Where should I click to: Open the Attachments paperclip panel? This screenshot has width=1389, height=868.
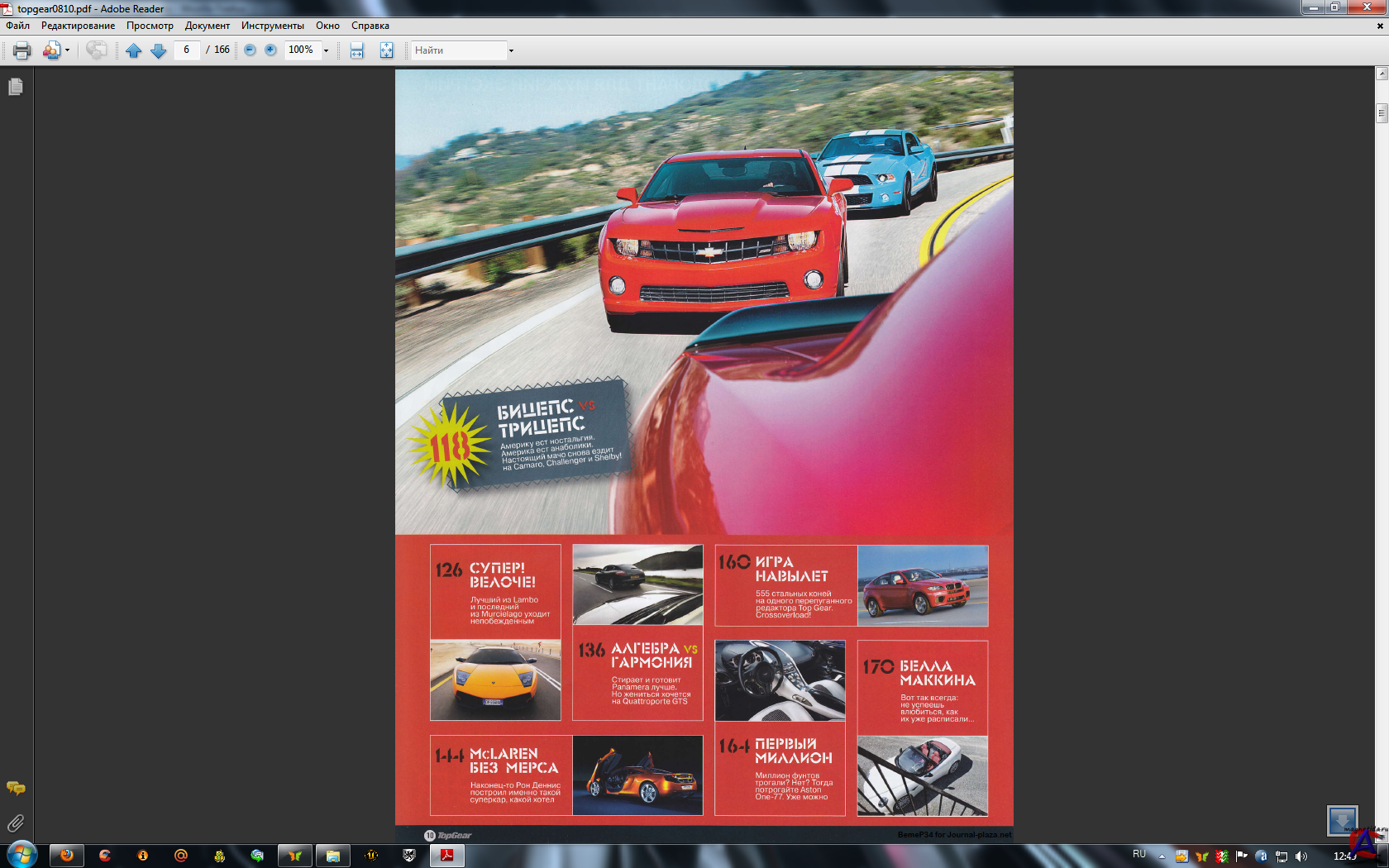coord(16,823)
